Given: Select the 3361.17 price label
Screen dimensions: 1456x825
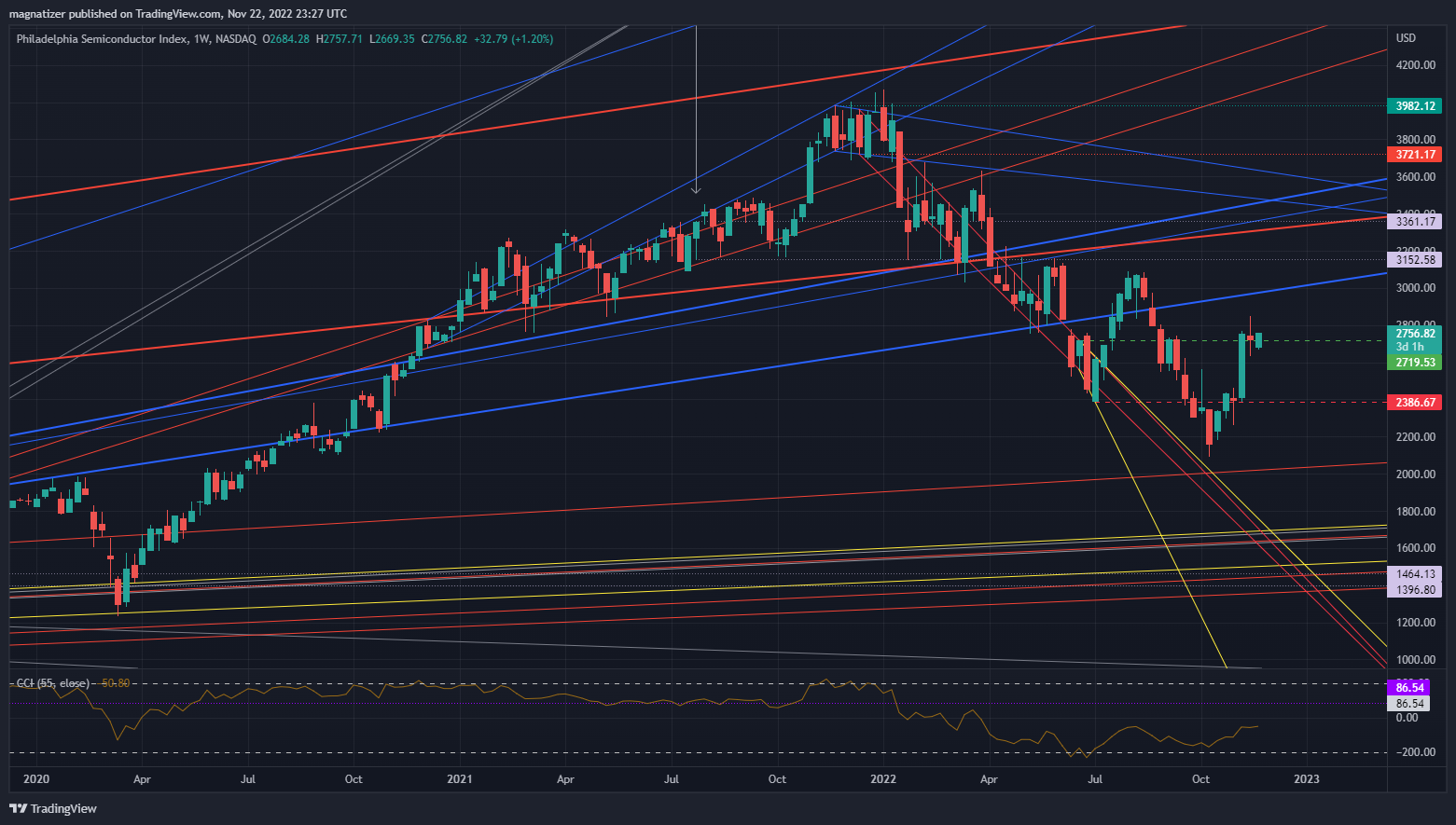Looking at the screenshot, I should (x=1414, y=222).
